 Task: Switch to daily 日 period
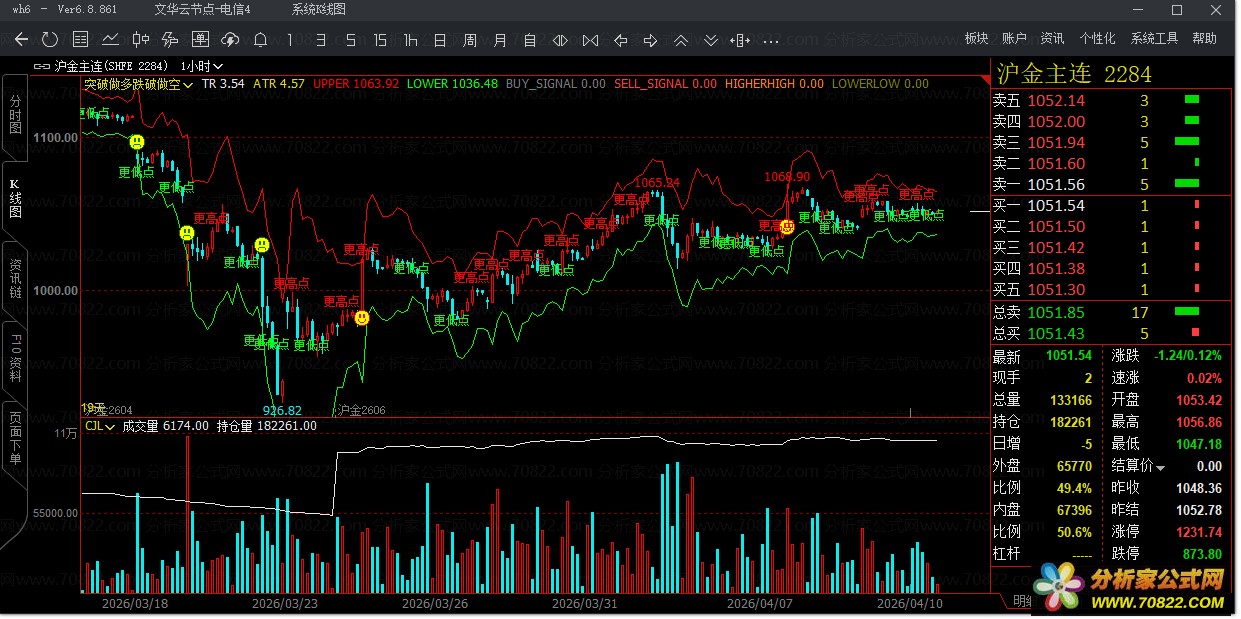point(440,40)
